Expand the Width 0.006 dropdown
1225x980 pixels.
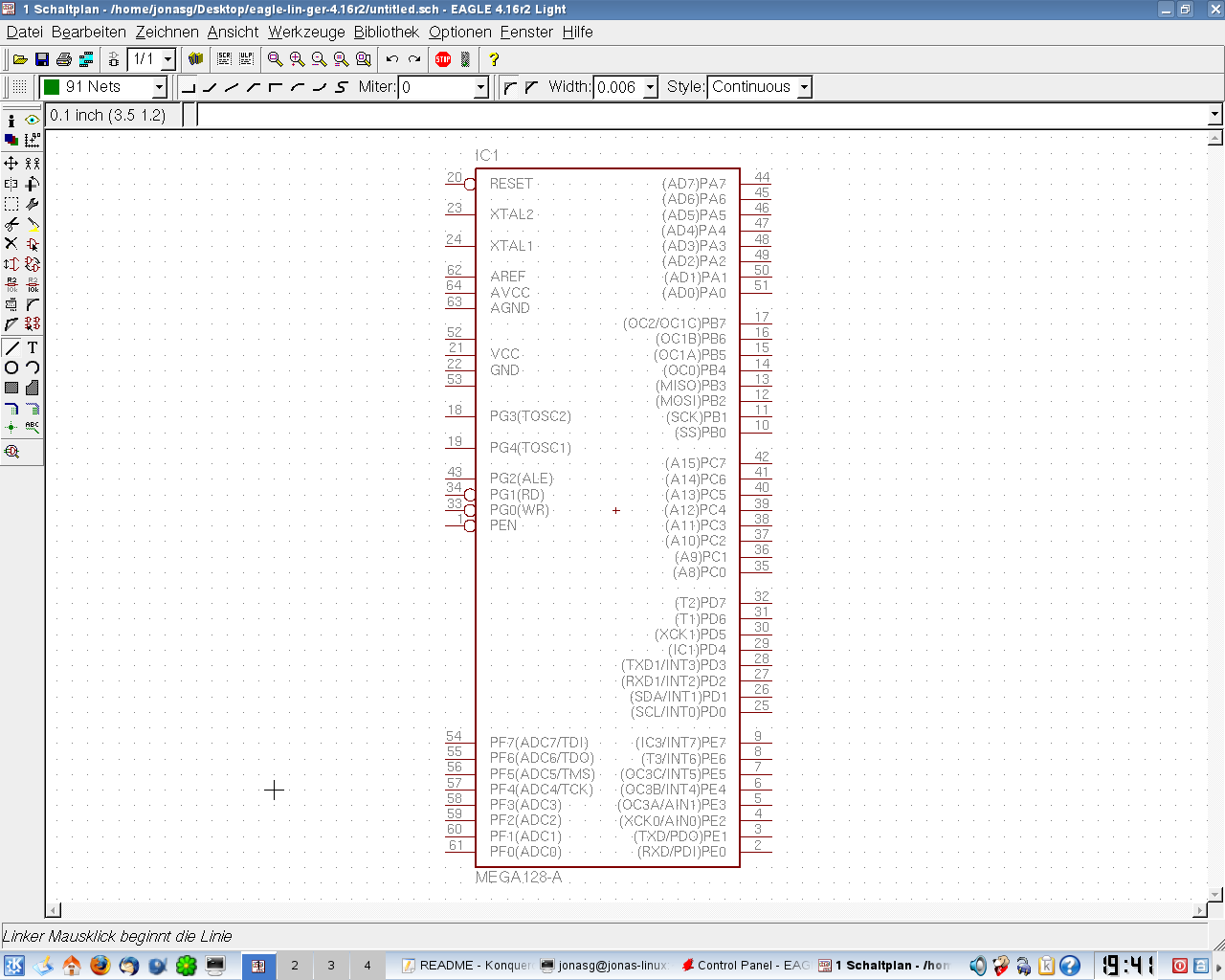coord(650,87)
